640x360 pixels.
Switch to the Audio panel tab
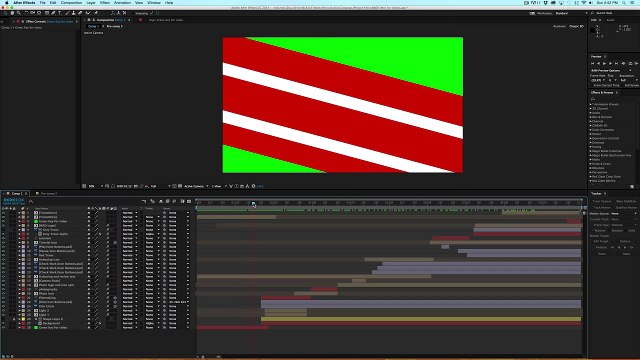tap(610, 20)
